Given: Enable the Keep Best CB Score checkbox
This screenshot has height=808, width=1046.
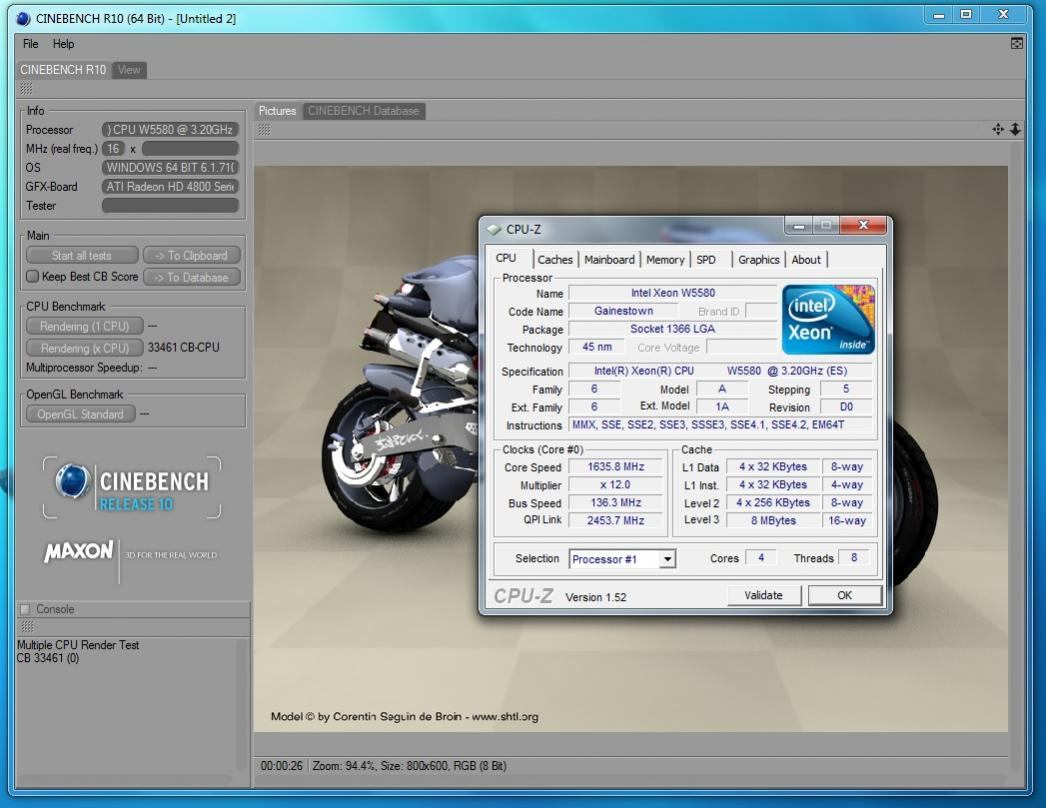Looking at the screenshot, I should tap(32, 277).
